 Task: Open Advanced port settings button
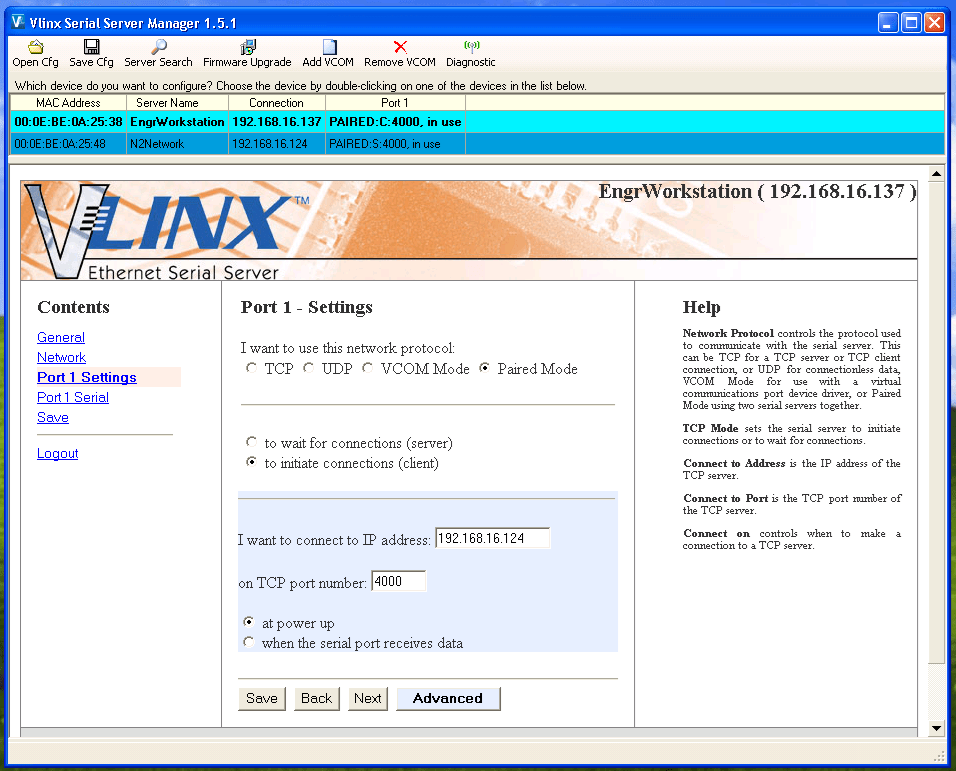448,698
